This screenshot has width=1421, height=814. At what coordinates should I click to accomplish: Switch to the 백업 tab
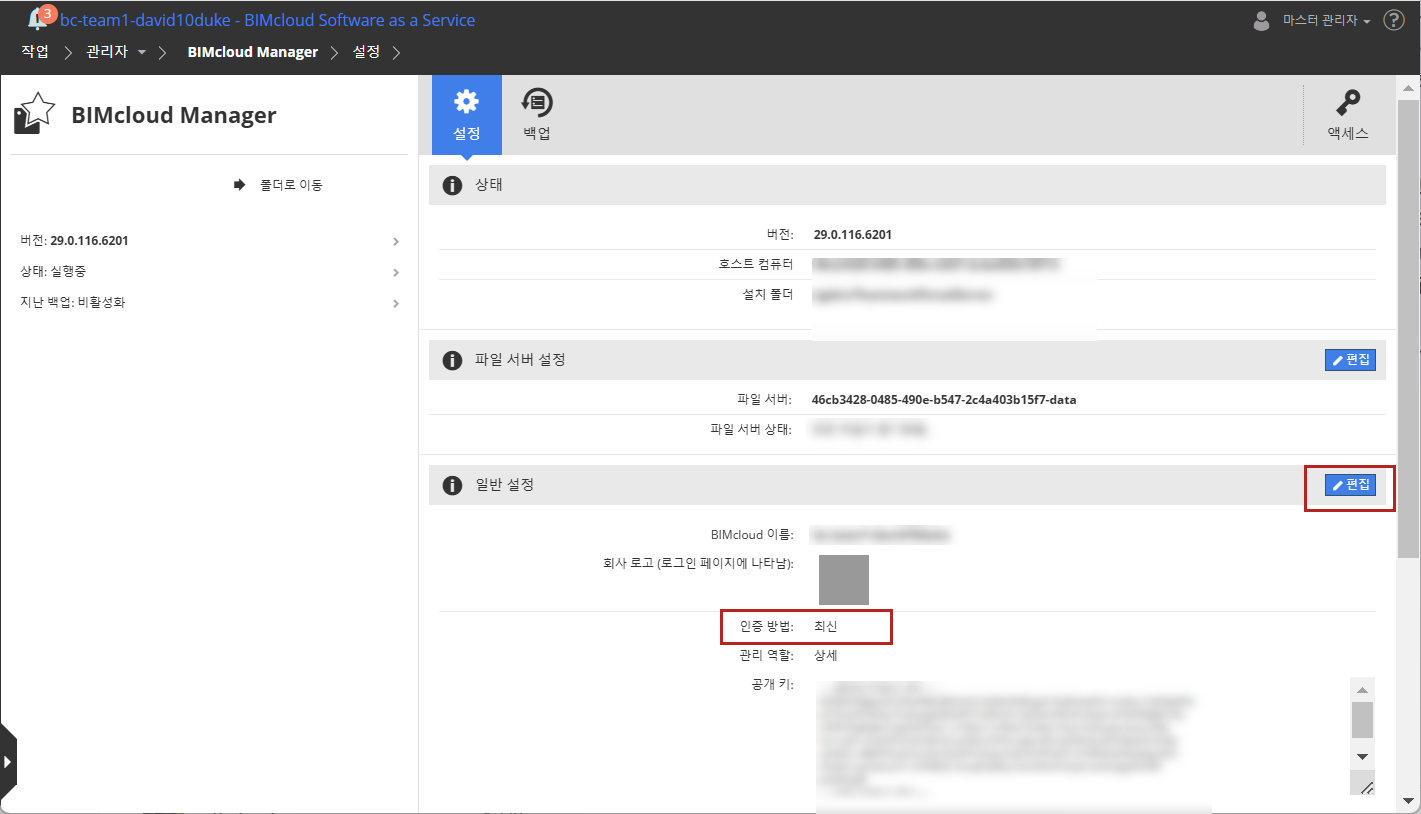(x=537, y=115)
